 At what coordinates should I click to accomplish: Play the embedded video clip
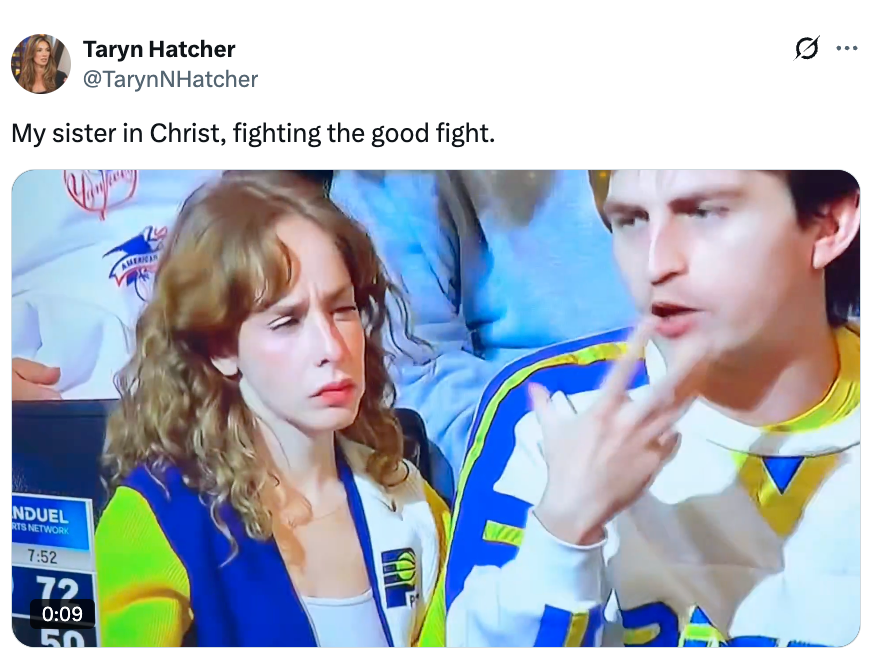pos(436,408)
